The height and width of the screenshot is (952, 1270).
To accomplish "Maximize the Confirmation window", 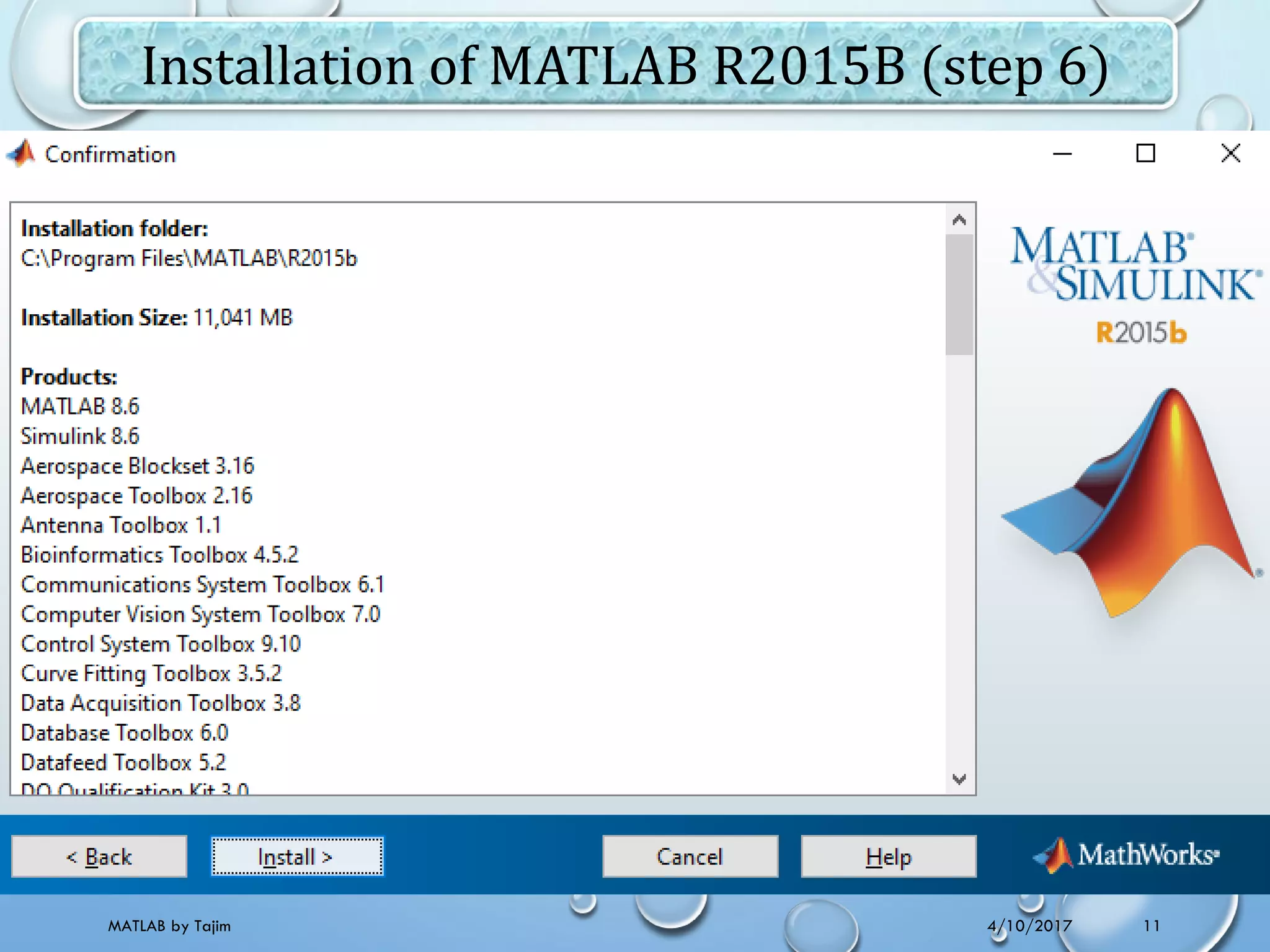I will coord(1145,153).
